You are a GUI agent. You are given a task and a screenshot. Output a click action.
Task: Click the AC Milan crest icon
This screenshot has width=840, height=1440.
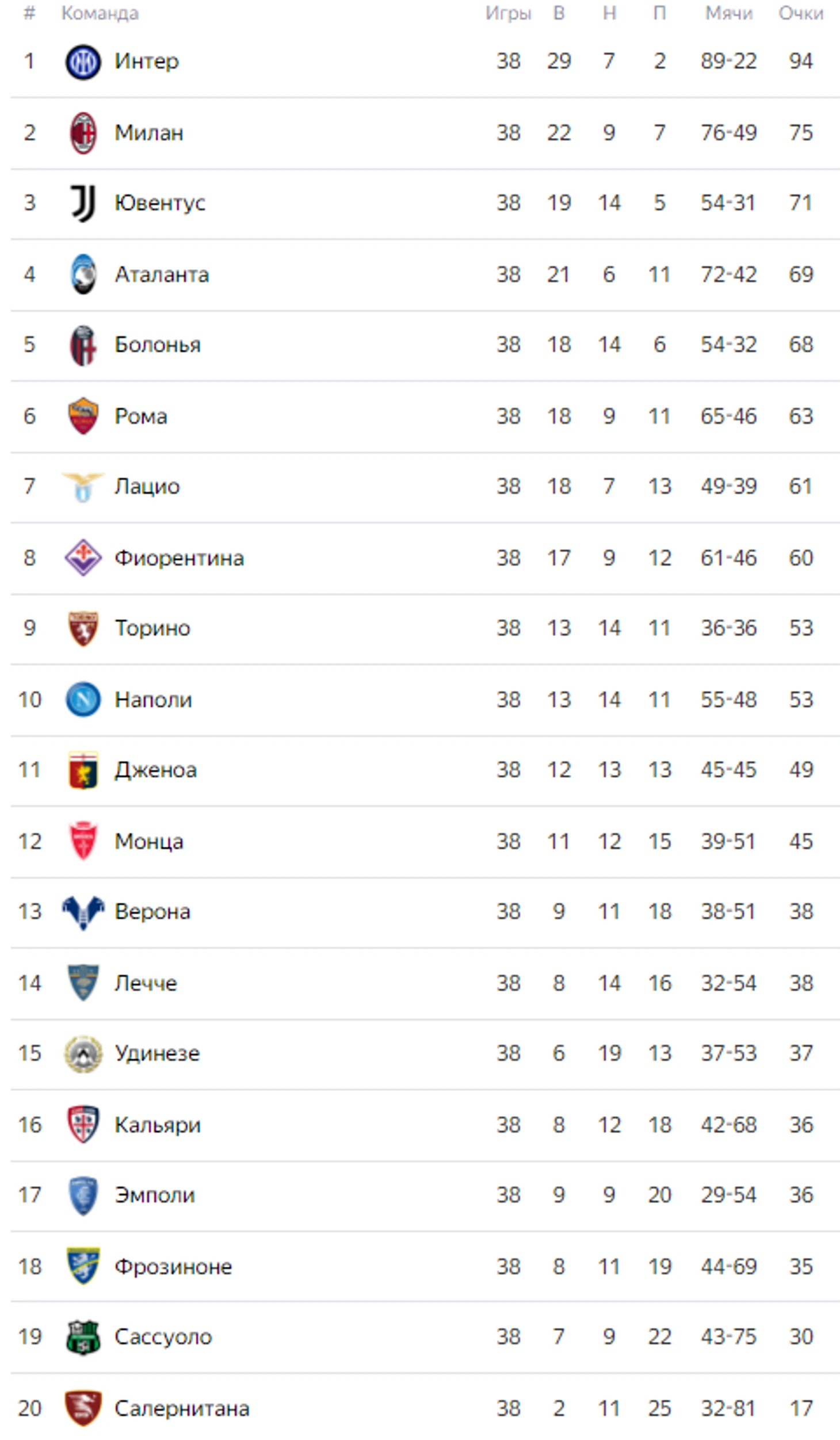tap(83, 133)
